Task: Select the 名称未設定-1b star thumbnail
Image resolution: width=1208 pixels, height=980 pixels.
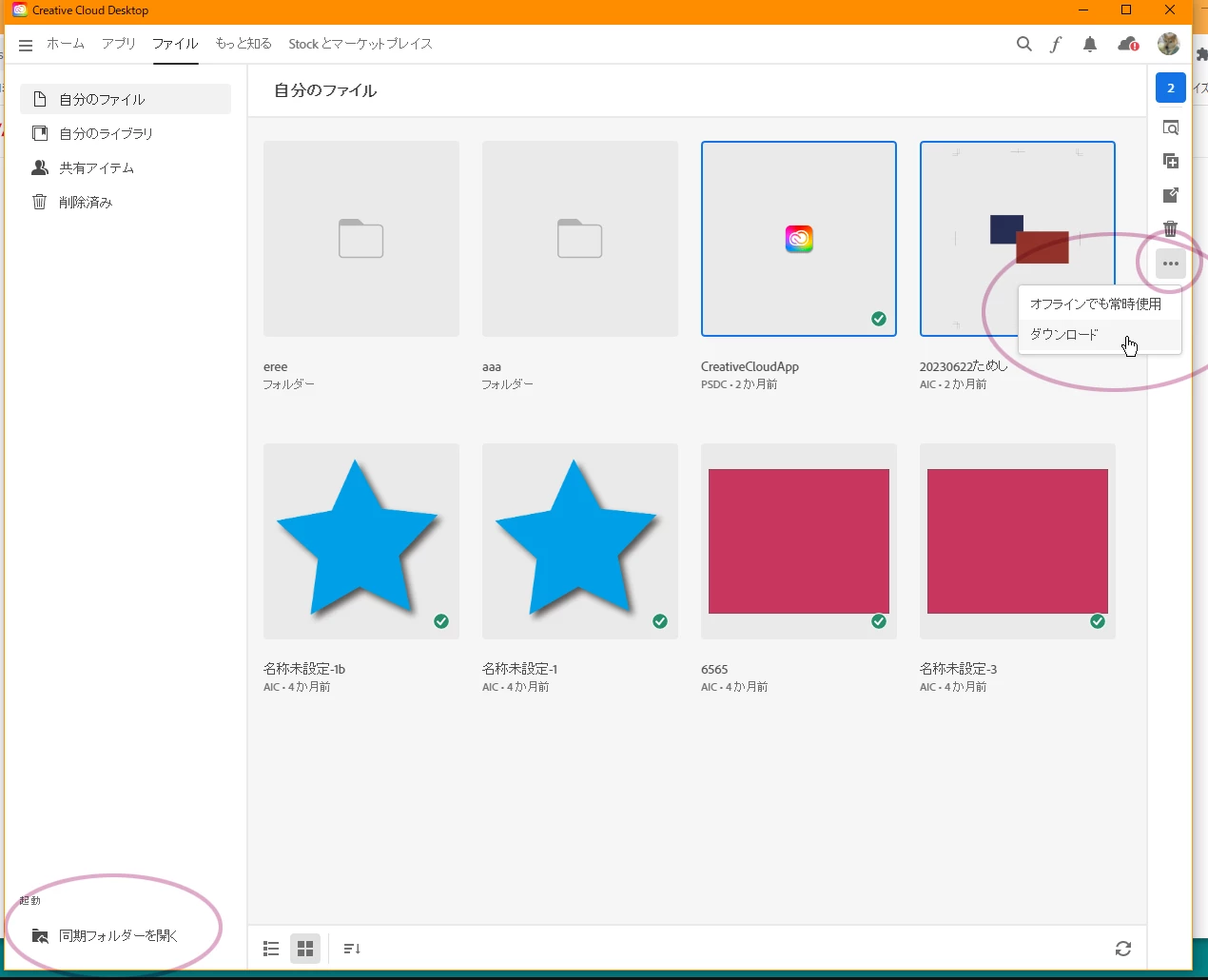Action: (361, 541)
